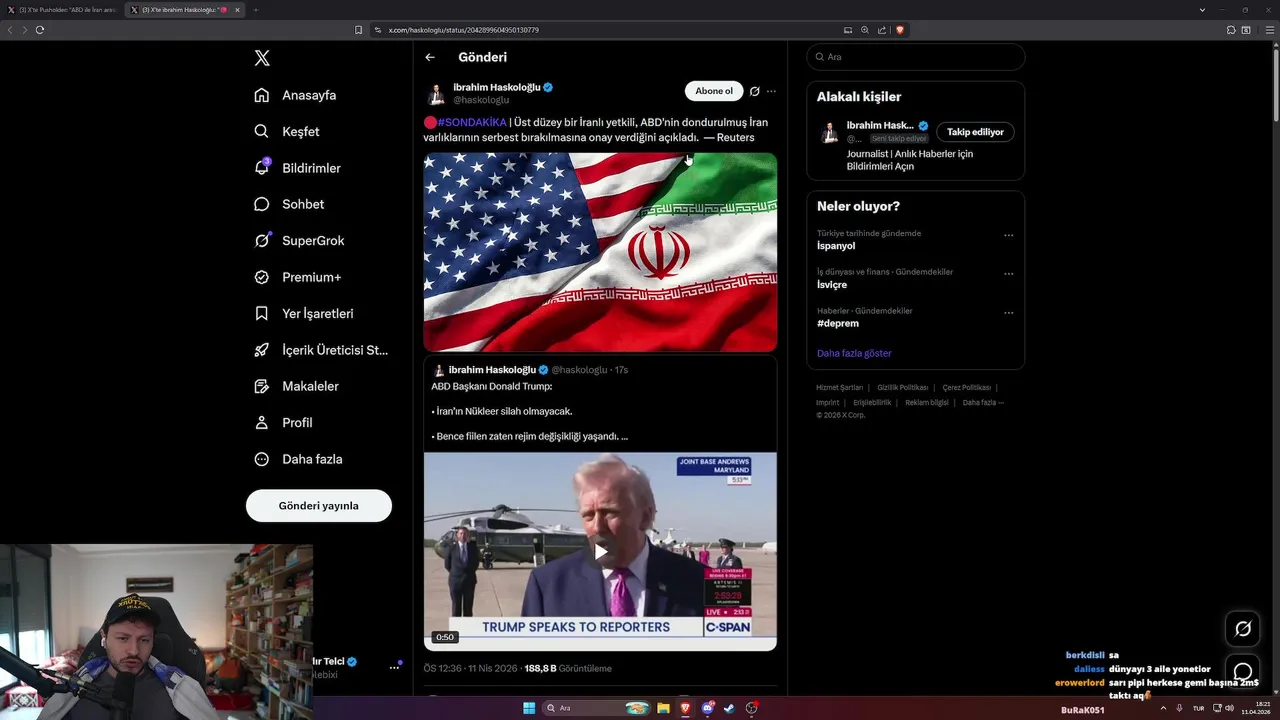Screen dimensions: 1280x720
Task: Click Daha fazla göster link
Action: tap(854, 353)
